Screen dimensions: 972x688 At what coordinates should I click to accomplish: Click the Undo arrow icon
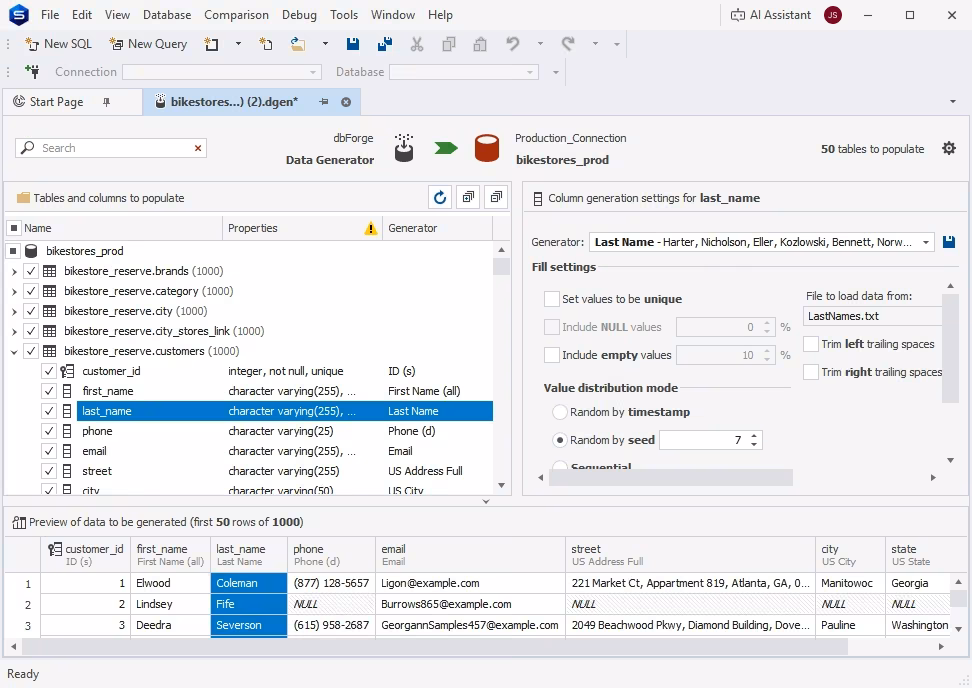(512, 44)
